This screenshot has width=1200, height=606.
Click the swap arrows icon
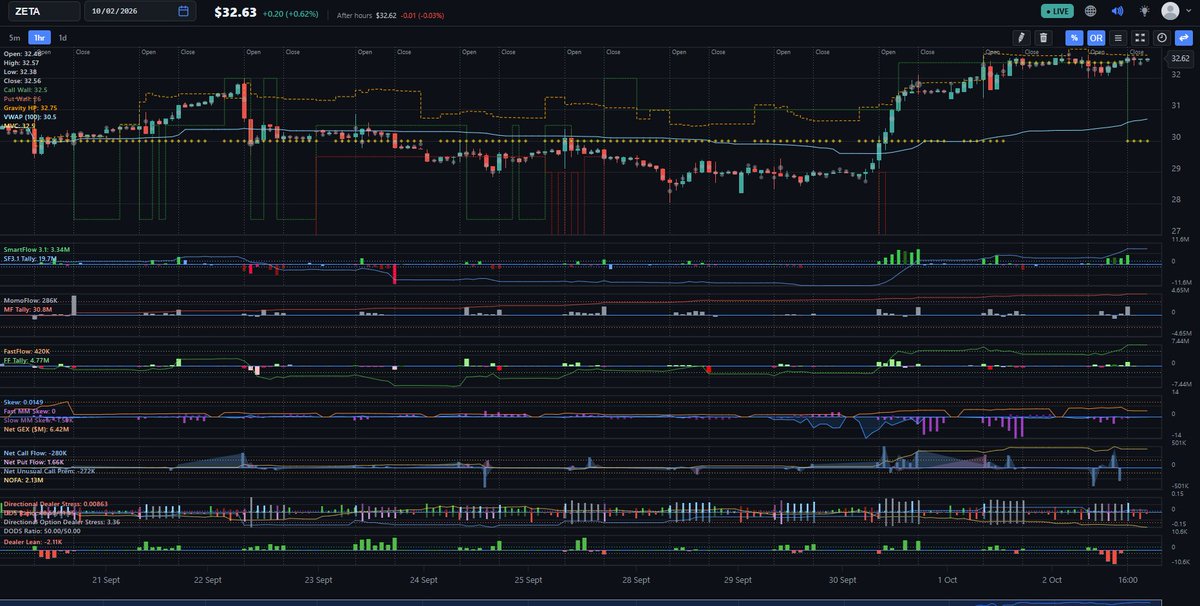tap(1184, 37)
